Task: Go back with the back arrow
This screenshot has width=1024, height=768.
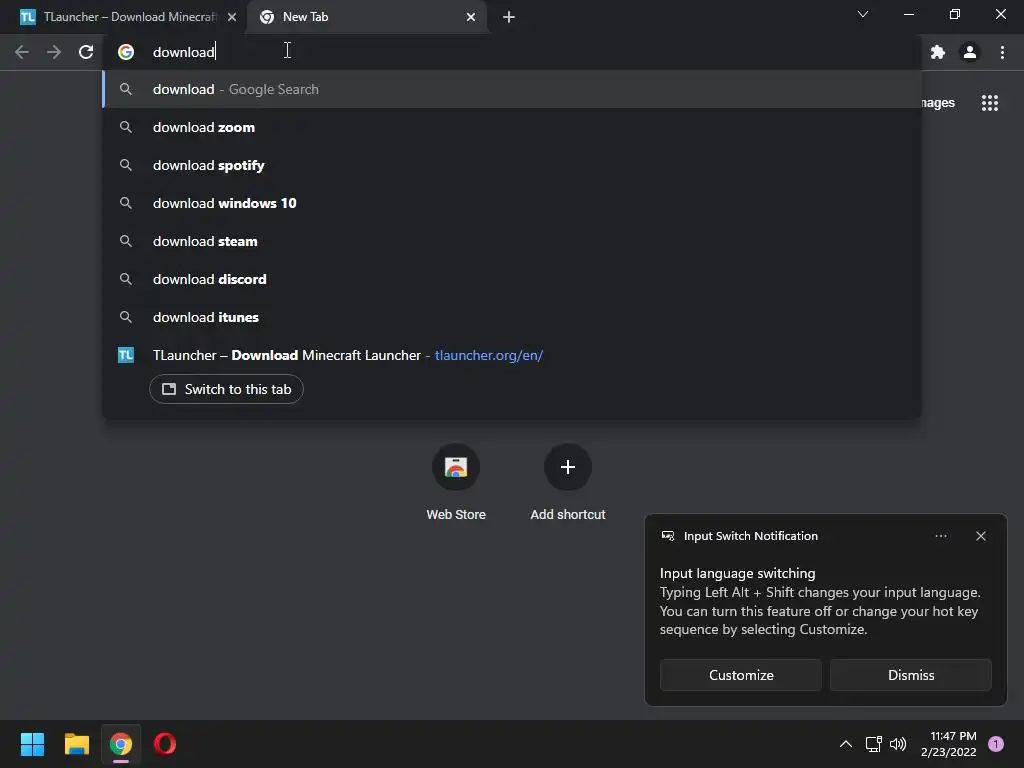Action: 22,52
